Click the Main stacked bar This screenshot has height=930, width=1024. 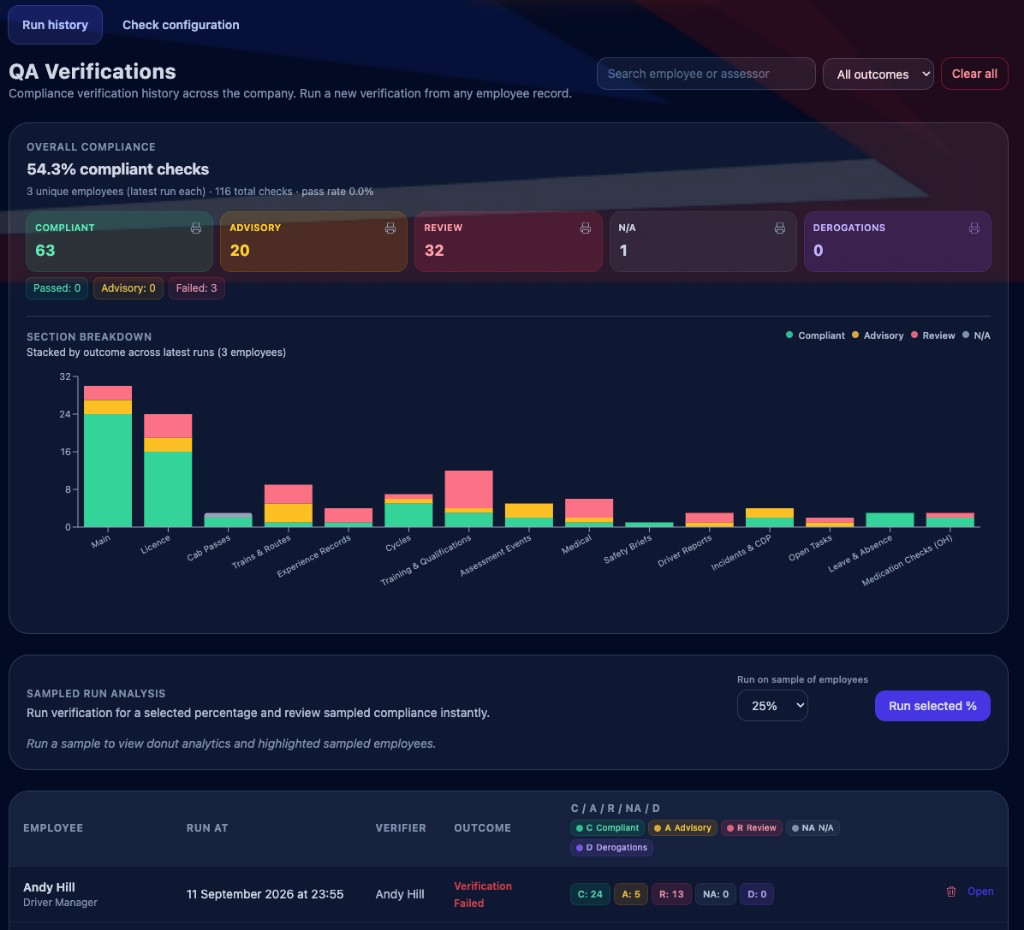point(108,457)
